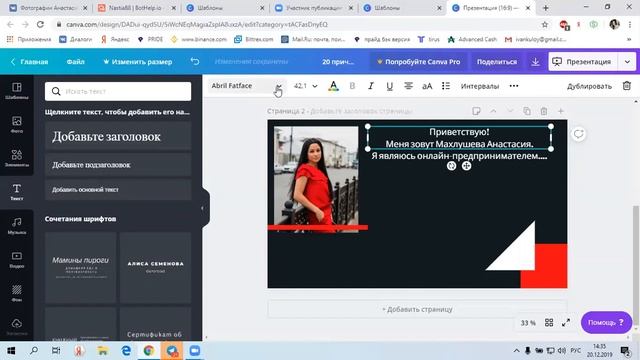640x360 pixels.
Task: Add new page plus icon above canvas
Action: click(561, 111)
